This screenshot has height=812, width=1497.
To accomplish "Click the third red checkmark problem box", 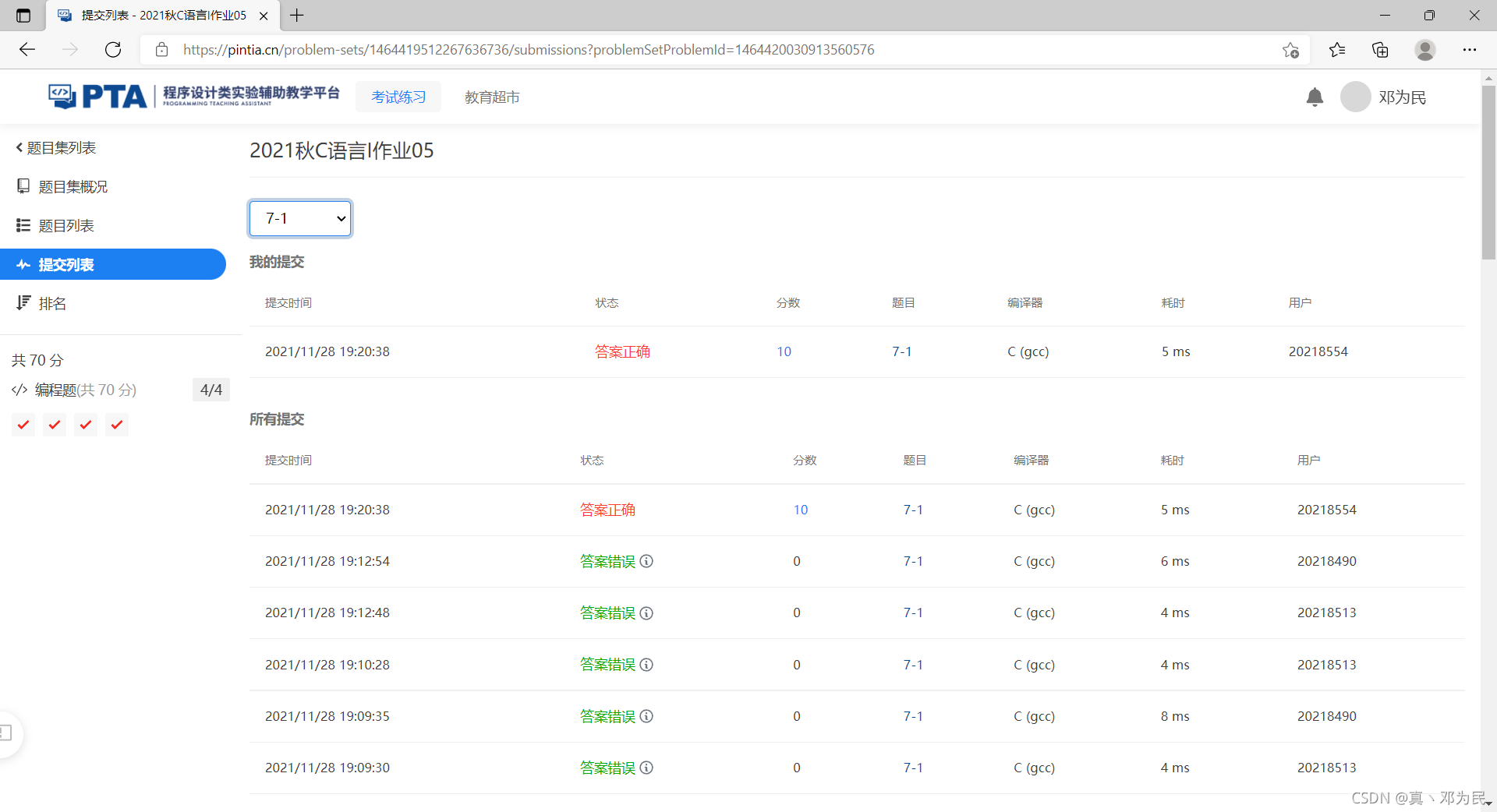I will [x=86, y=425].
